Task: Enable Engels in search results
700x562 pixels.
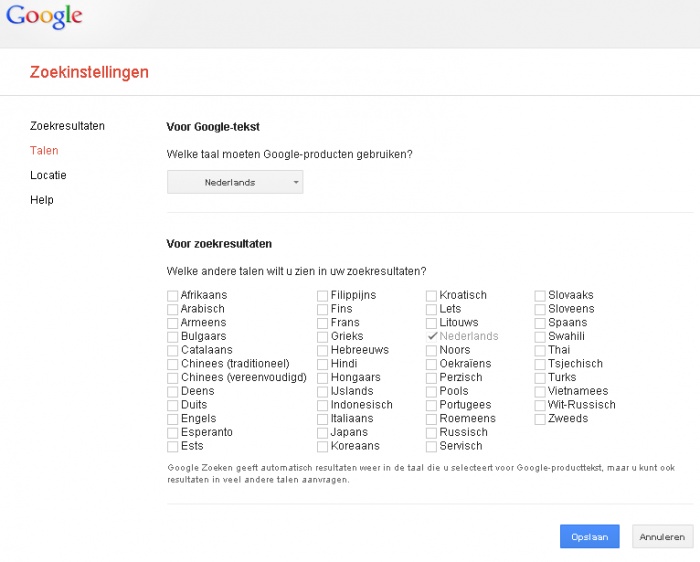Action: (172, 419)
